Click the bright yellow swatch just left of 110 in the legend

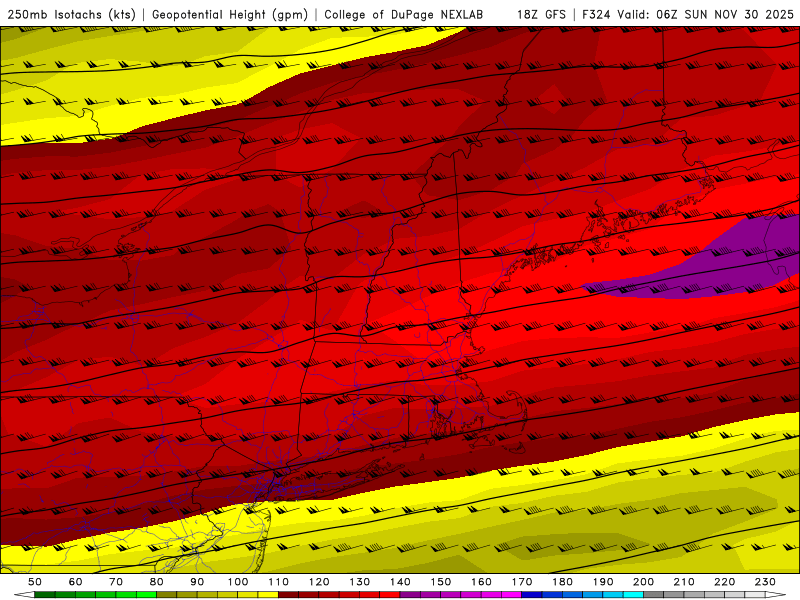point(268,595)
